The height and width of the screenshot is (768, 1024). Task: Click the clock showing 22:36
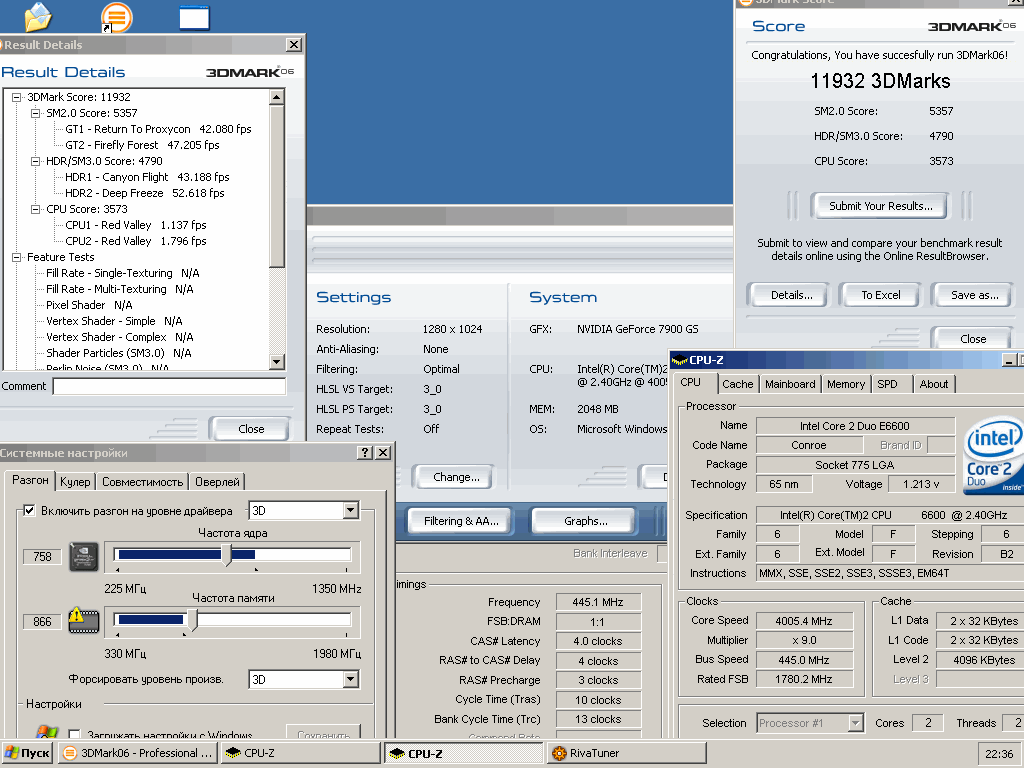tap(999, 754)
